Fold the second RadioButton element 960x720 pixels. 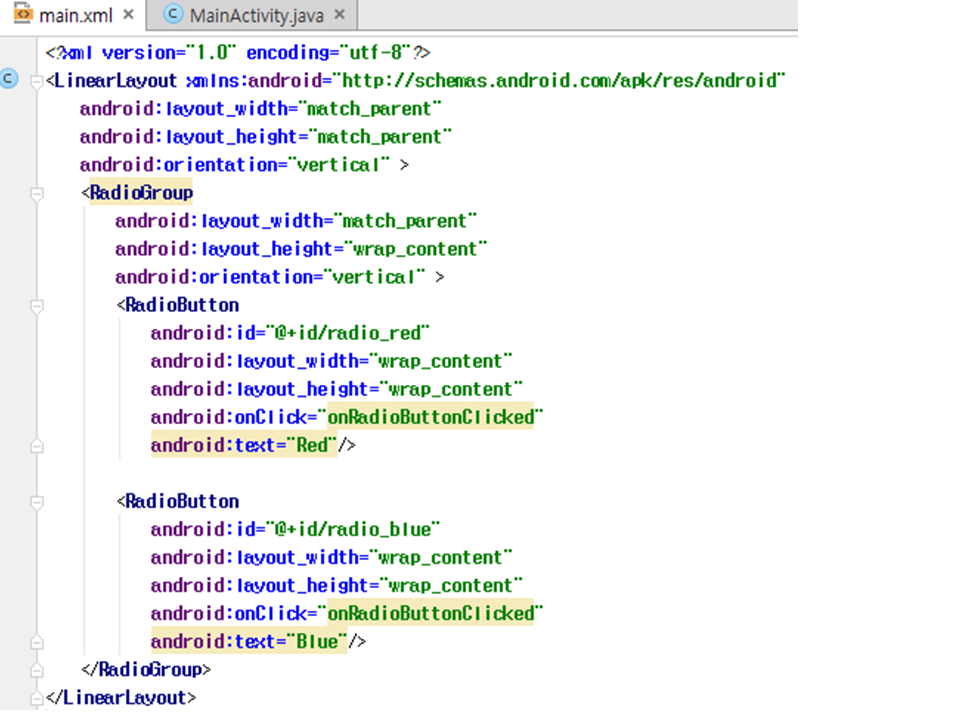(37, 501)
